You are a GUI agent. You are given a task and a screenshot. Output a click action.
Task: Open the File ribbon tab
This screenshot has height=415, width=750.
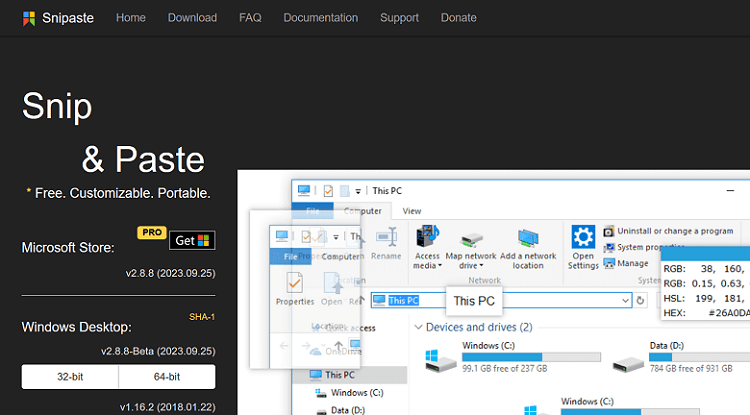(x=312, y=211)
